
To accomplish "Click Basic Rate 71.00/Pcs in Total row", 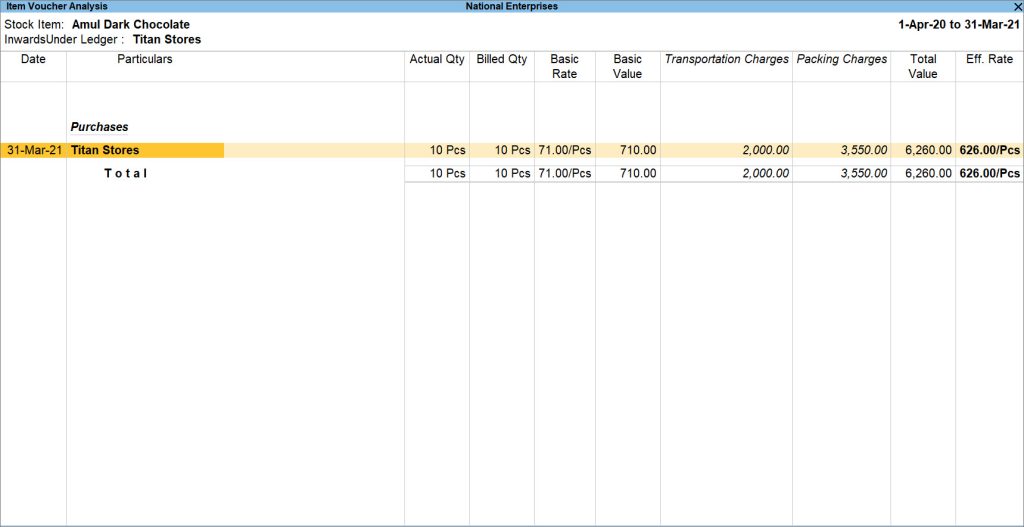I will point(565,174).
